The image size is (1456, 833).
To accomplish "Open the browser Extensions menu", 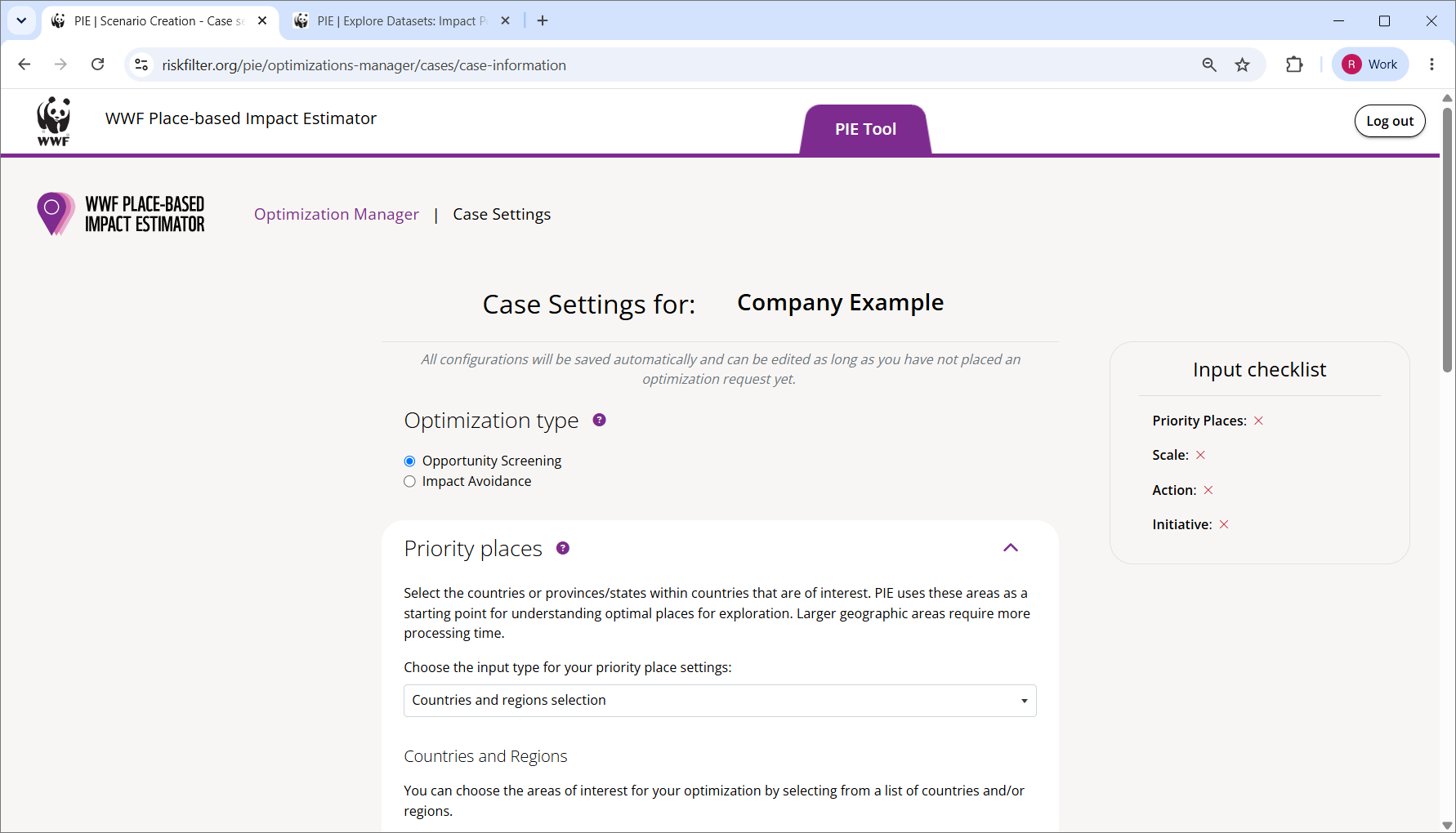I will point(1294,65).
